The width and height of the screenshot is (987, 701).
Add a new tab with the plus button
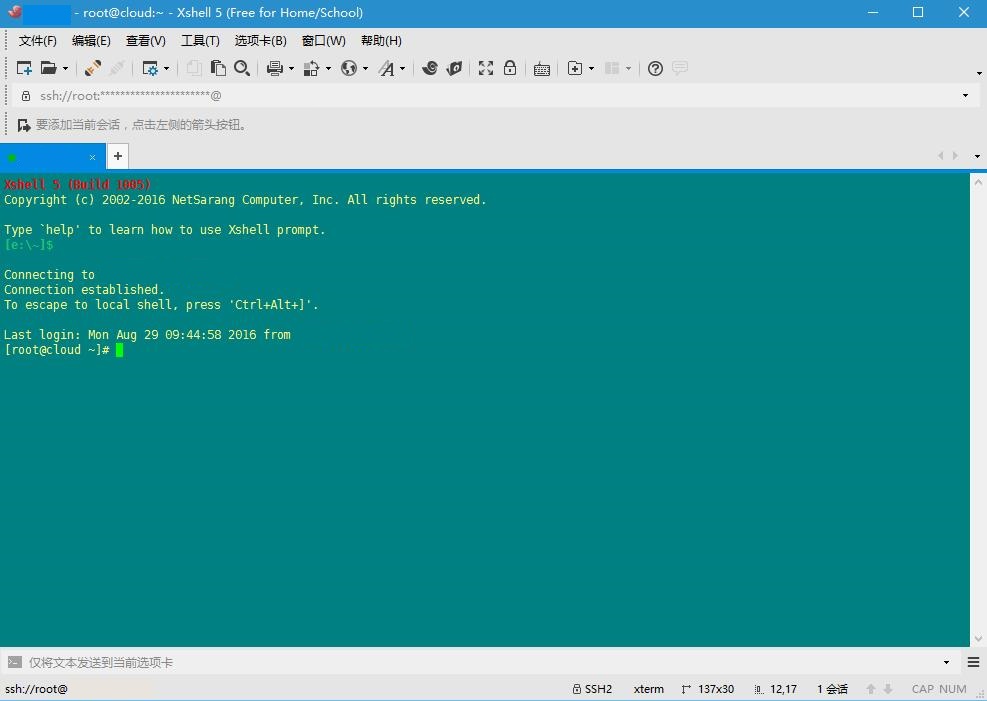[118, 156]
